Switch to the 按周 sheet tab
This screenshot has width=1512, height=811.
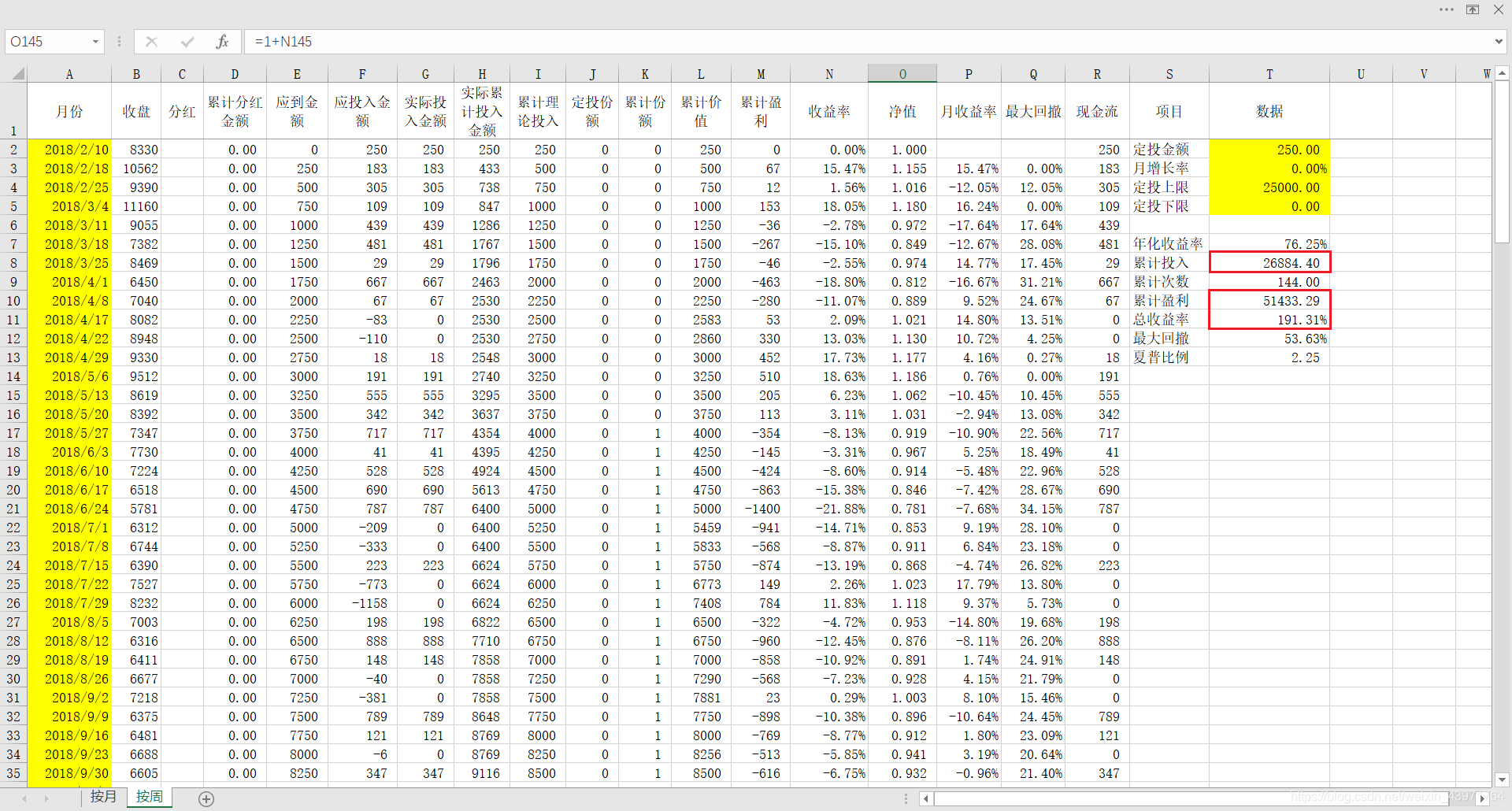(150, 797)
